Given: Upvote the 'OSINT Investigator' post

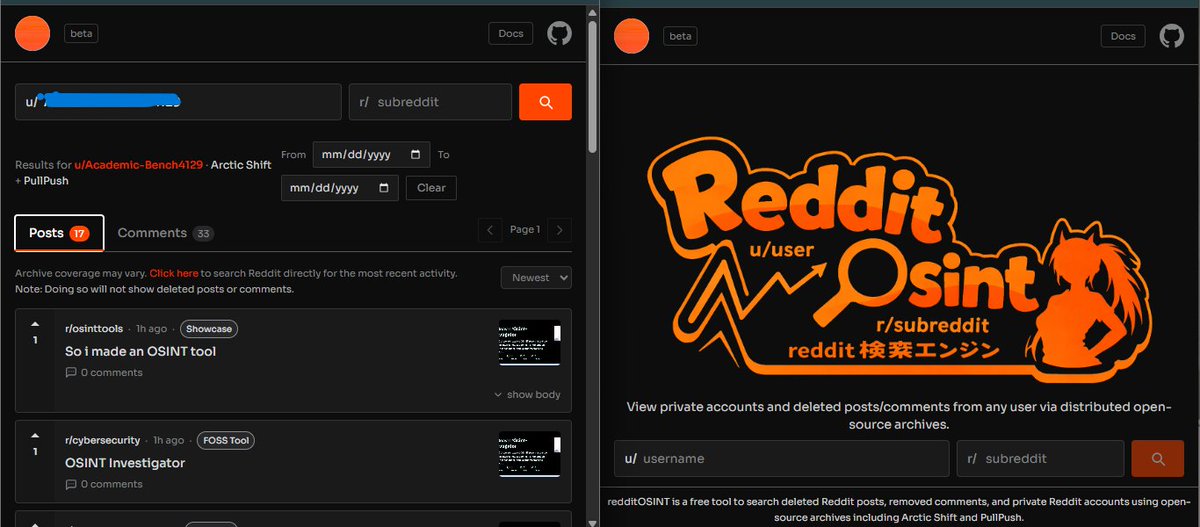Looking at the screenshot, I should [35, 436].
